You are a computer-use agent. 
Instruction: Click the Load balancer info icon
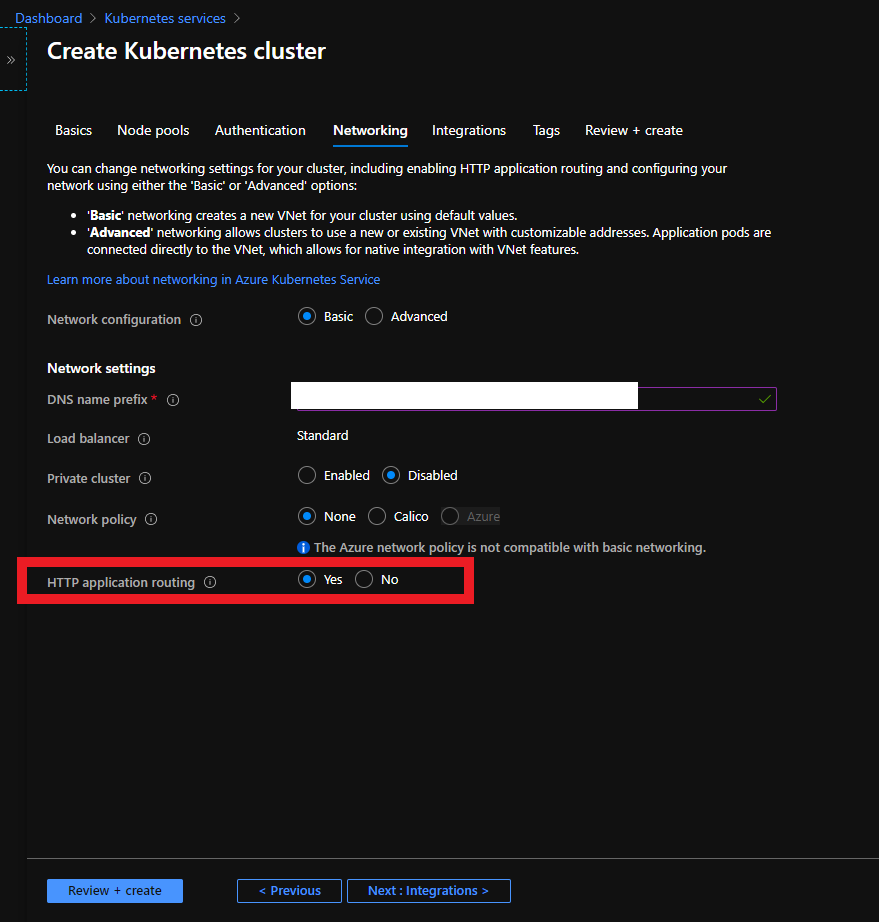144,439
